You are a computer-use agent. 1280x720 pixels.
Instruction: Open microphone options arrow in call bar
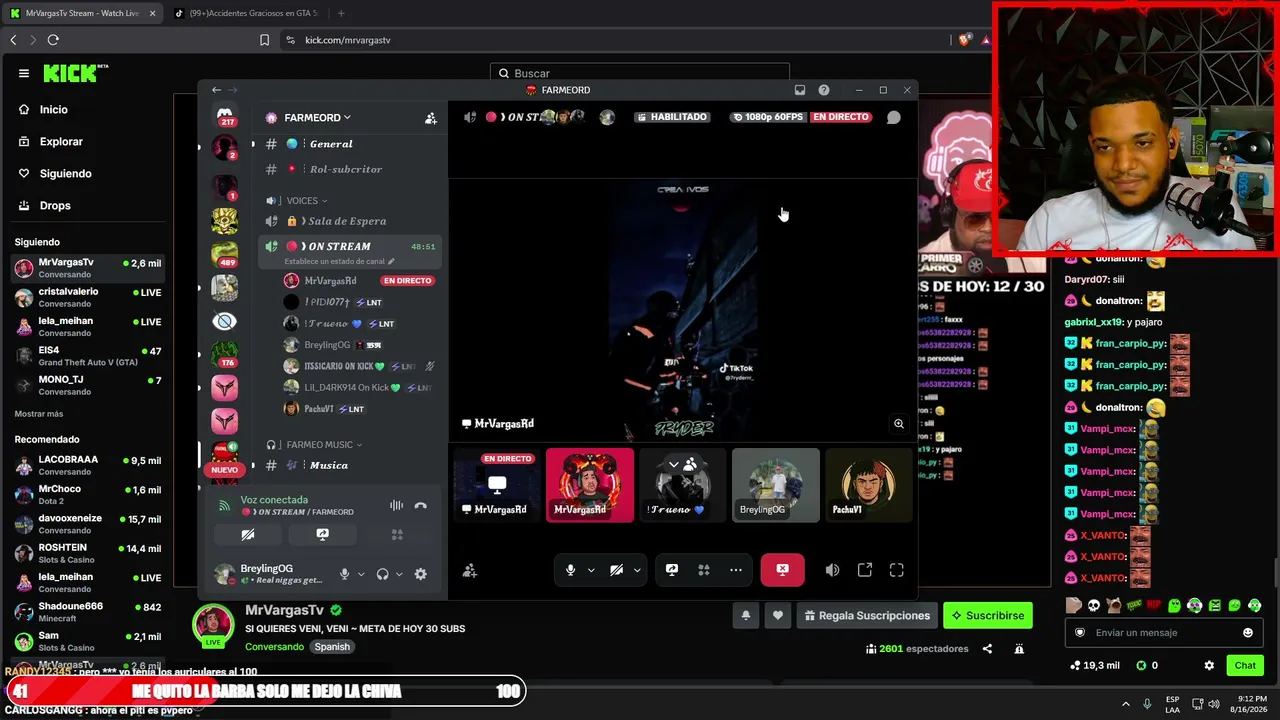point(591,570)
